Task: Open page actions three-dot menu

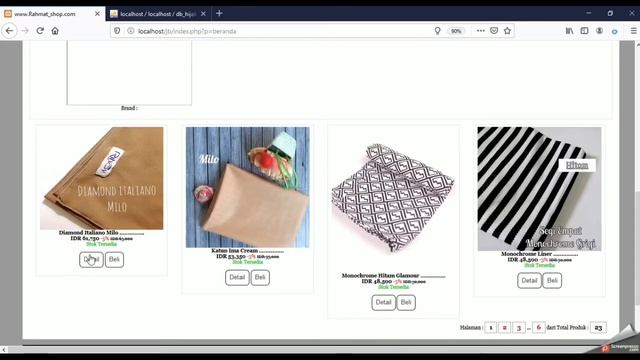Action: coord(480,31)
